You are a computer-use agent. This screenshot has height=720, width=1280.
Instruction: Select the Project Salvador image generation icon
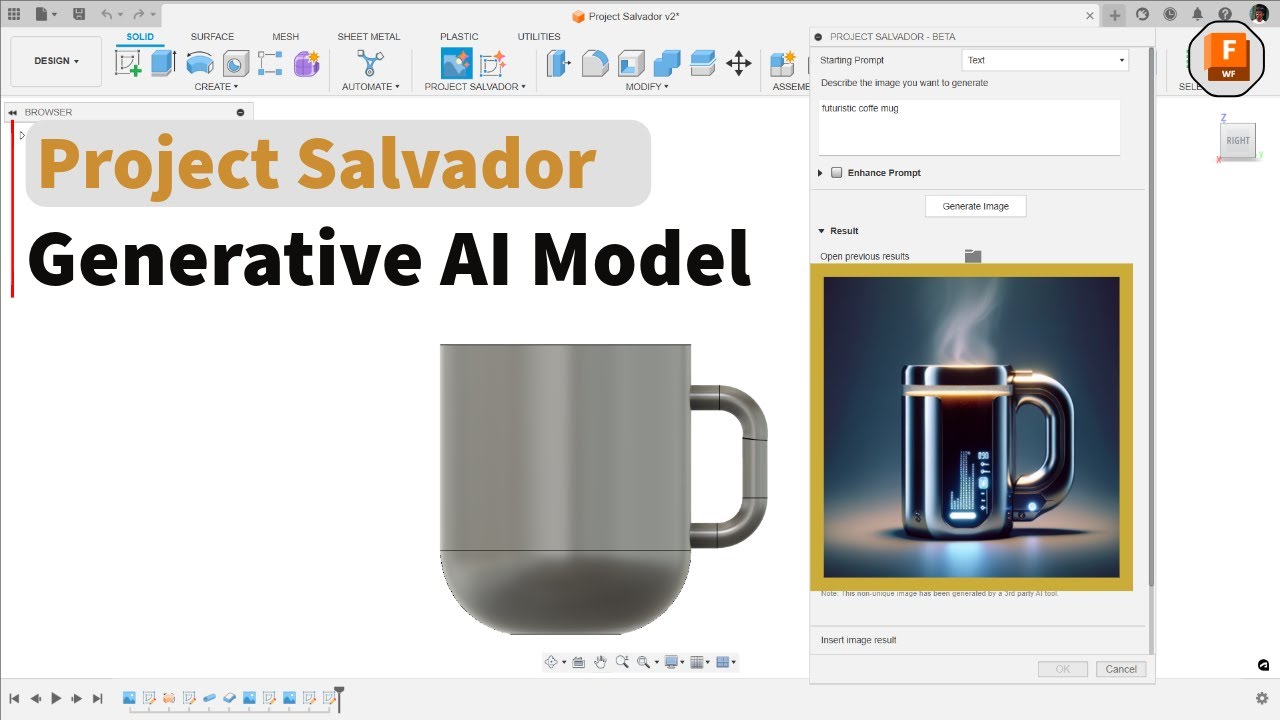(457, 63)
